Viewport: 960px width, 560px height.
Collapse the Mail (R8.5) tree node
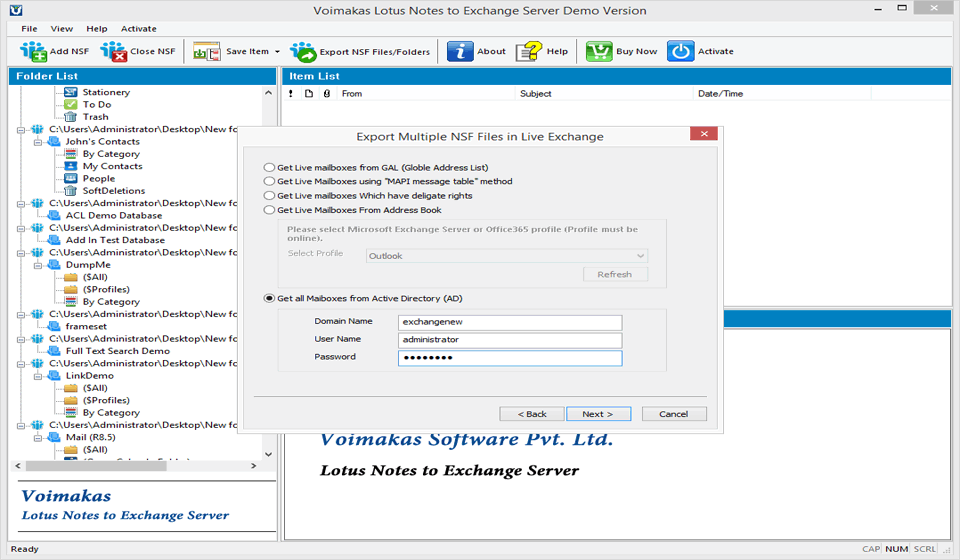point(38,438)
